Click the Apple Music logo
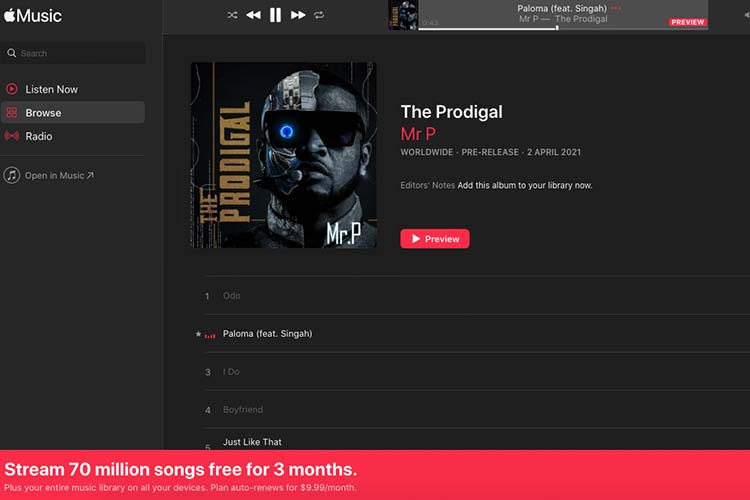 click(33, 16)
